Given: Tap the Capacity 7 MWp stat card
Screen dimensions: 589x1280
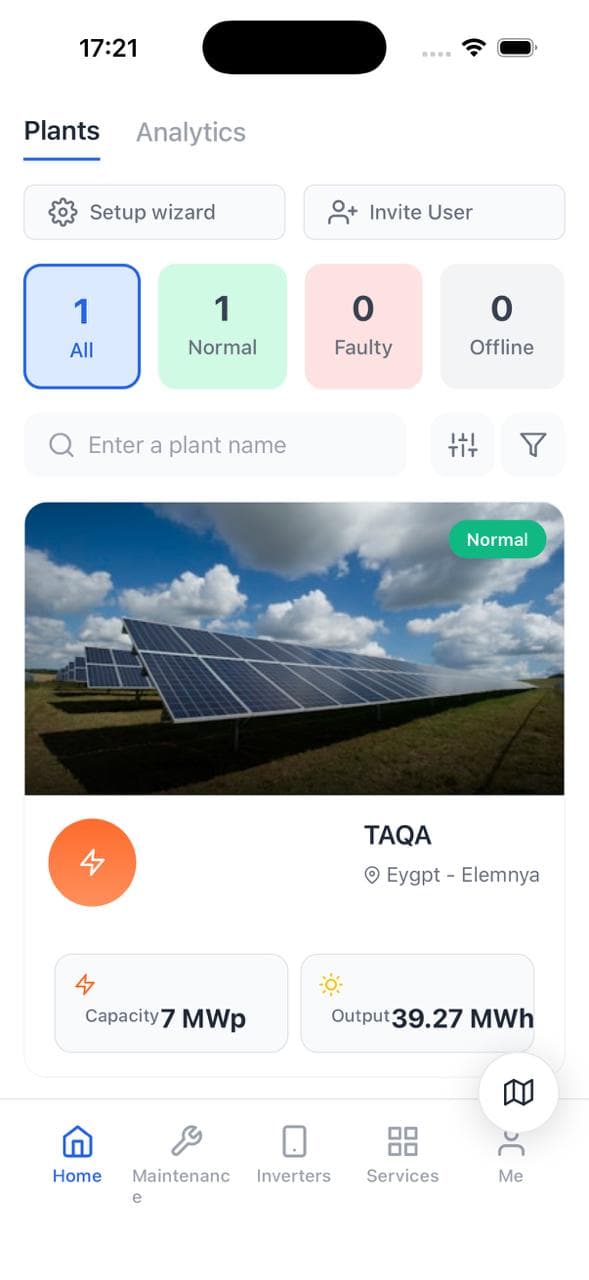Looking at the screenshot, I should pyautogui.click(x=170, y=1003).
